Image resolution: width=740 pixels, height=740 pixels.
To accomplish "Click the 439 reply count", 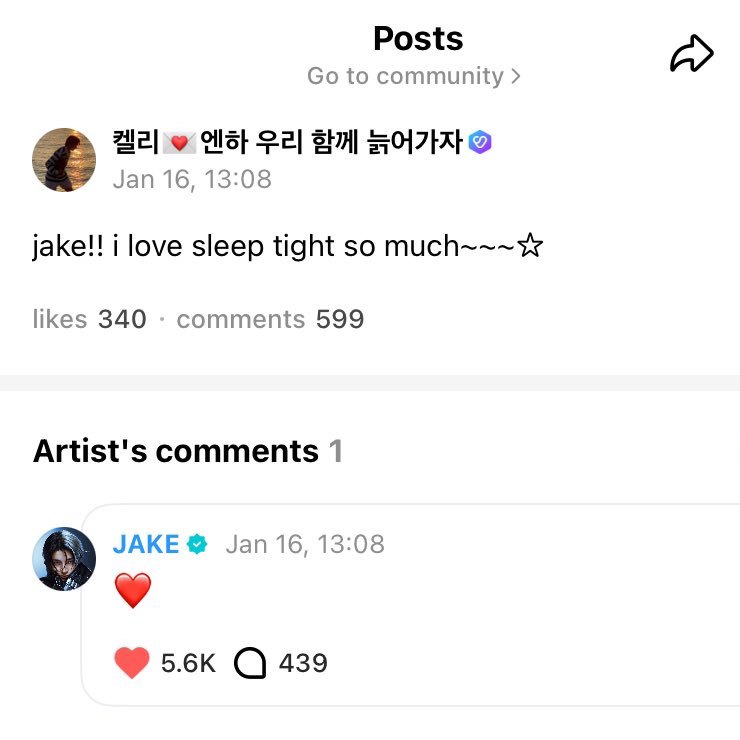I will pos(303,663).
